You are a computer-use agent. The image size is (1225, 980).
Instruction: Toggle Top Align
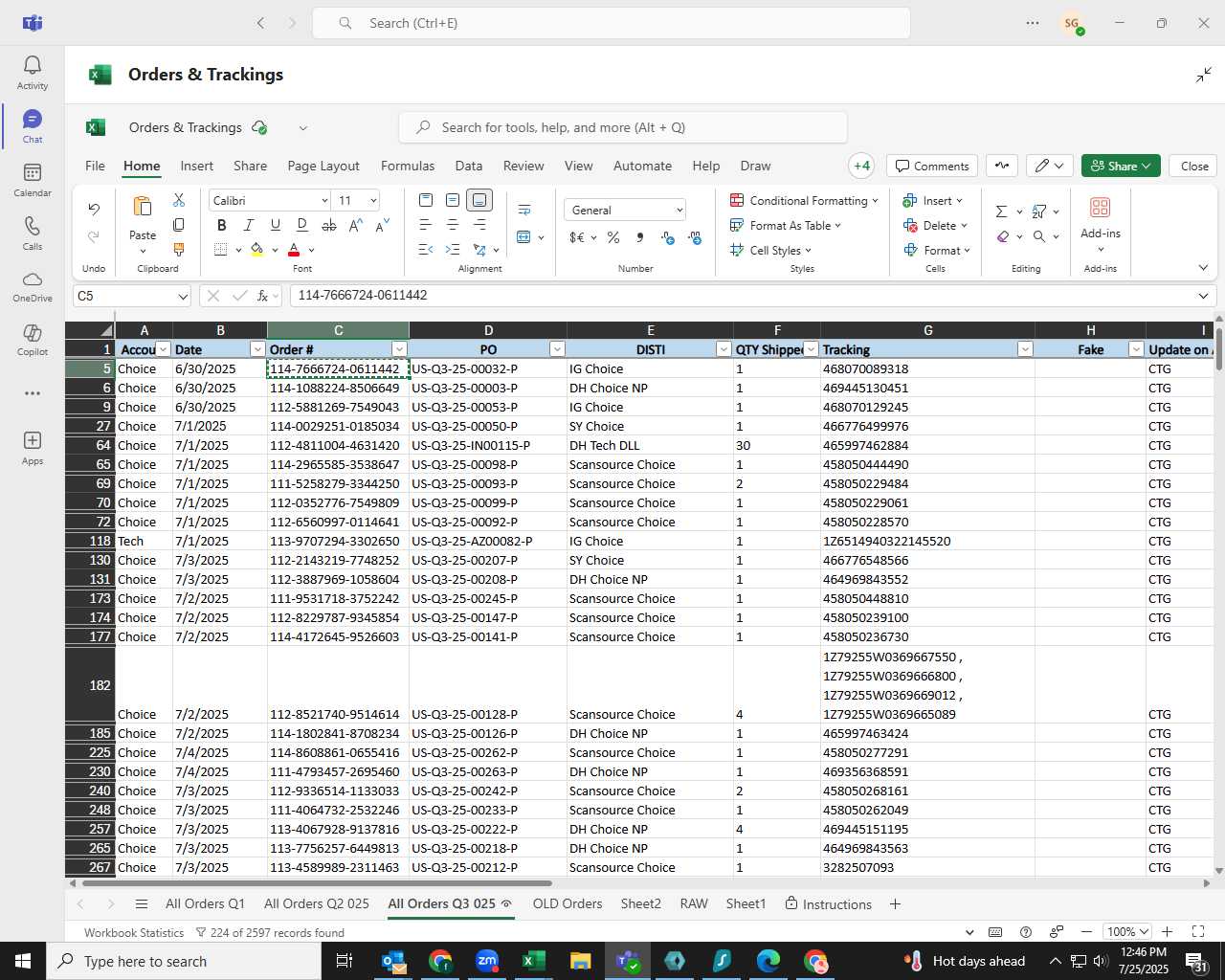click(426, 200)
